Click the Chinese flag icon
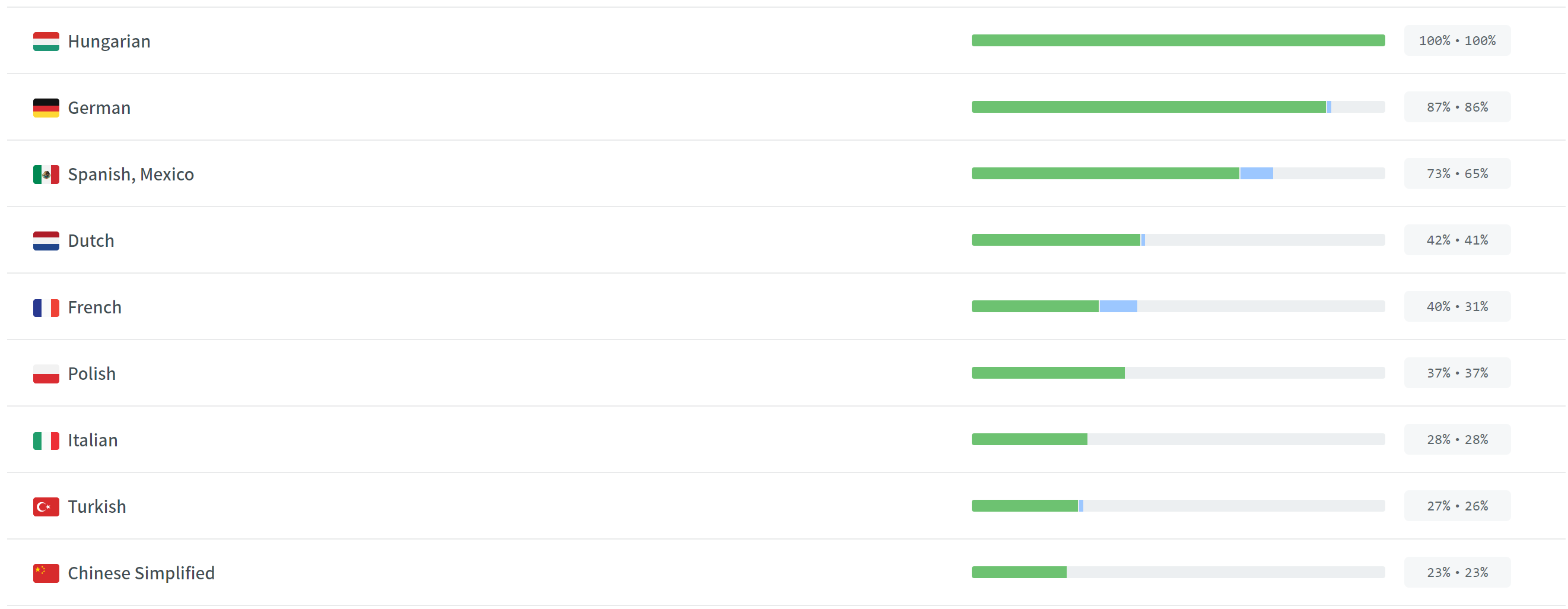 point(46,573)
